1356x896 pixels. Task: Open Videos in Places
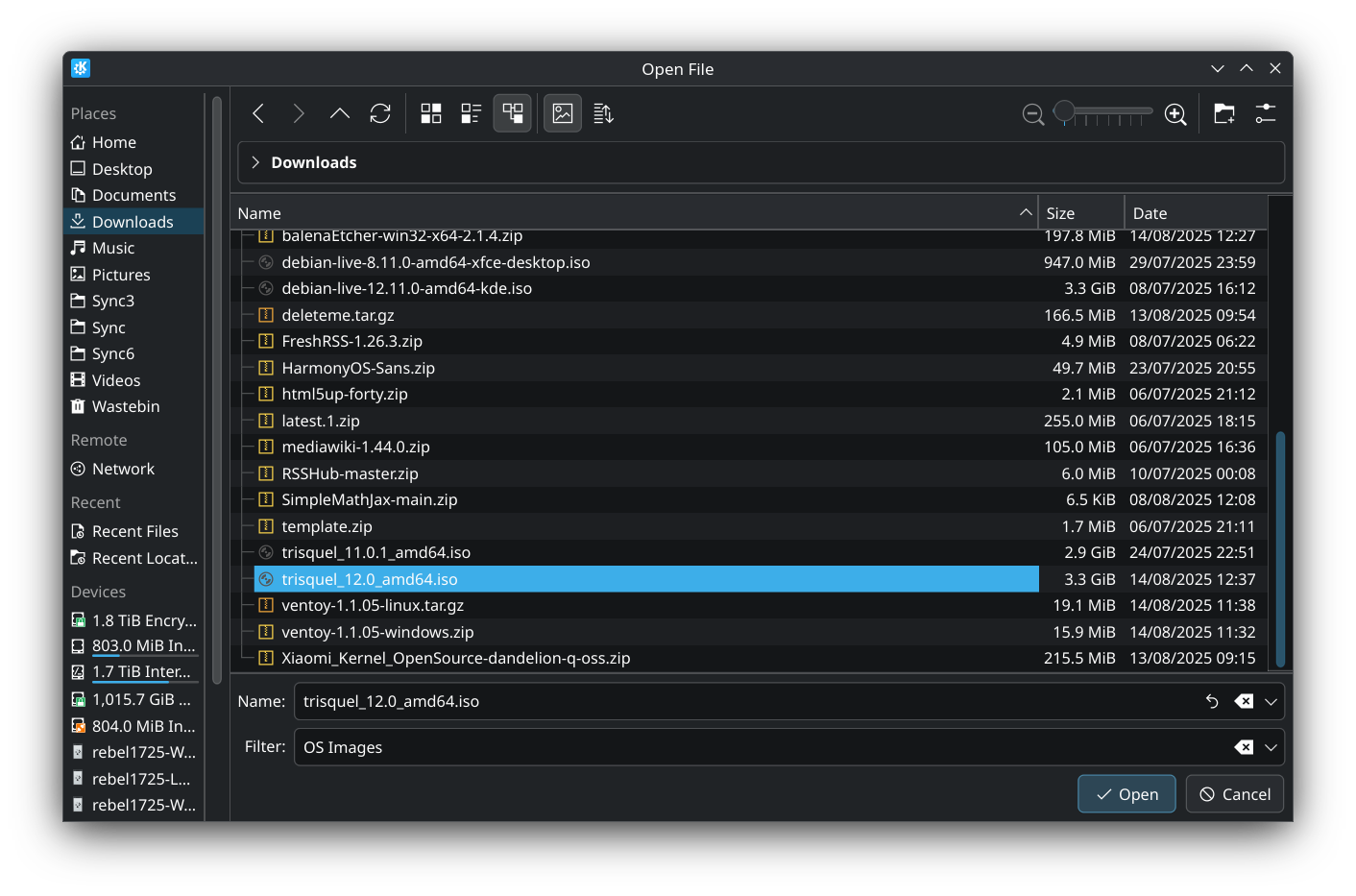click(133, 380)
